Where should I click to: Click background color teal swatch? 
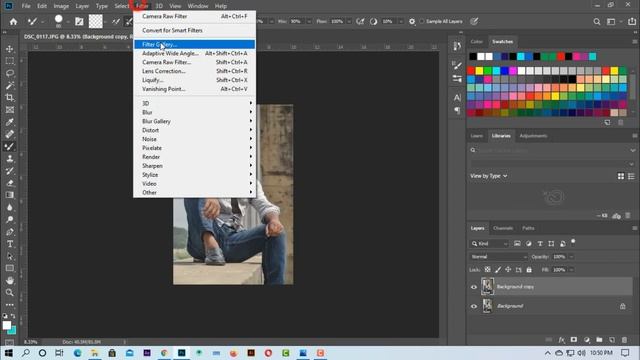[13, 330]
